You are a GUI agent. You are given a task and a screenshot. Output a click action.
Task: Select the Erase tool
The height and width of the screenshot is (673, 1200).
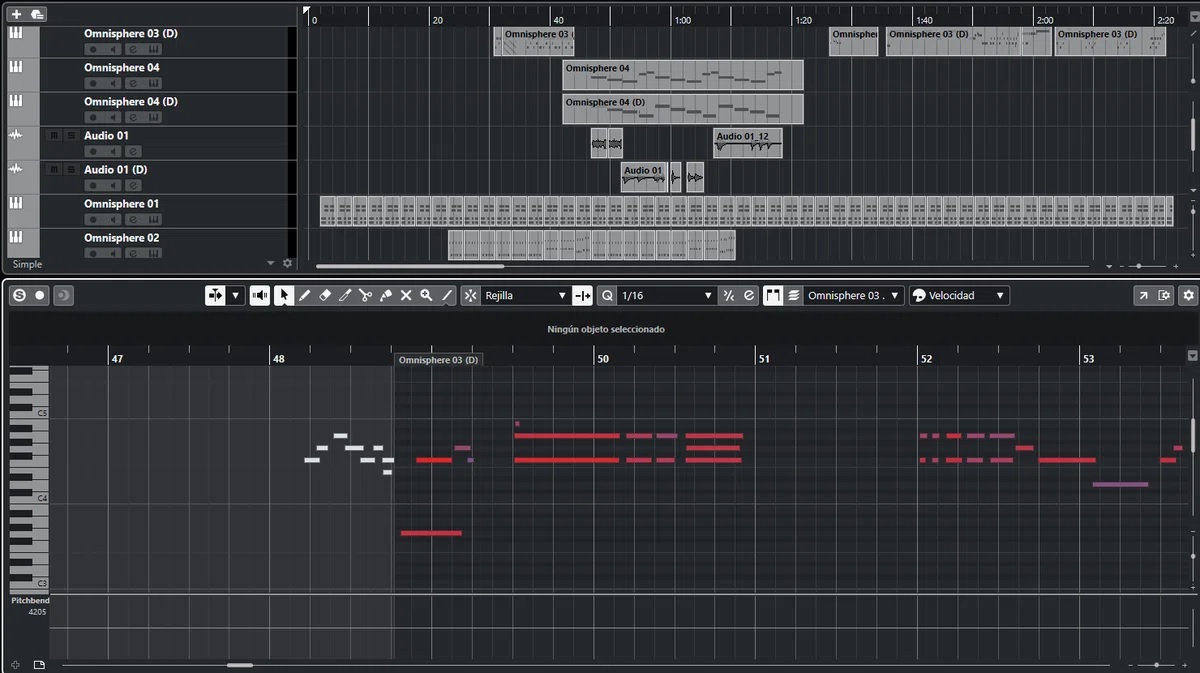click(x=325, y=296)
